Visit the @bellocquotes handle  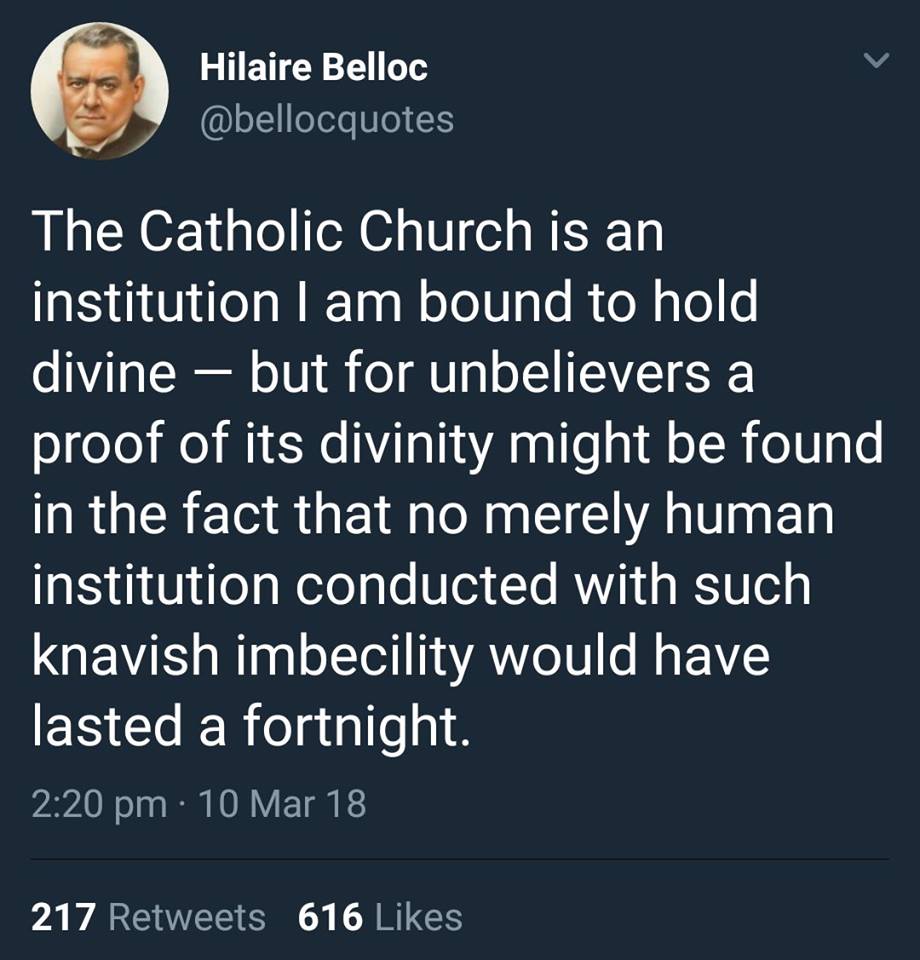click(x=326, y=120)
